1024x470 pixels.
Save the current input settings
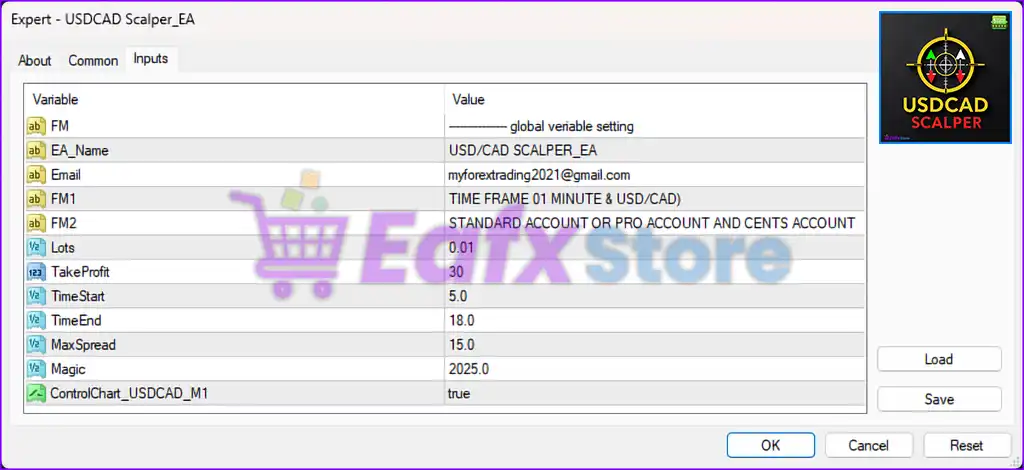point(939,400)
